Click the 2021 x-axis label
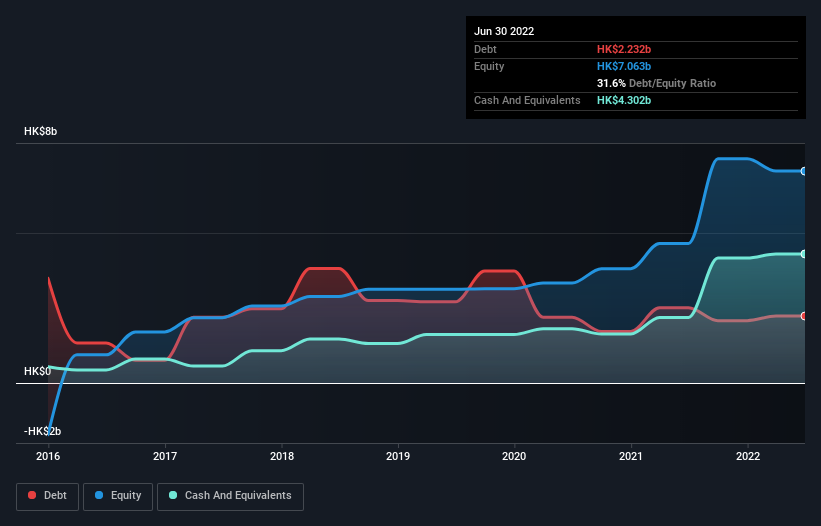The image size is (821, 526). click(x=631, y=456)
